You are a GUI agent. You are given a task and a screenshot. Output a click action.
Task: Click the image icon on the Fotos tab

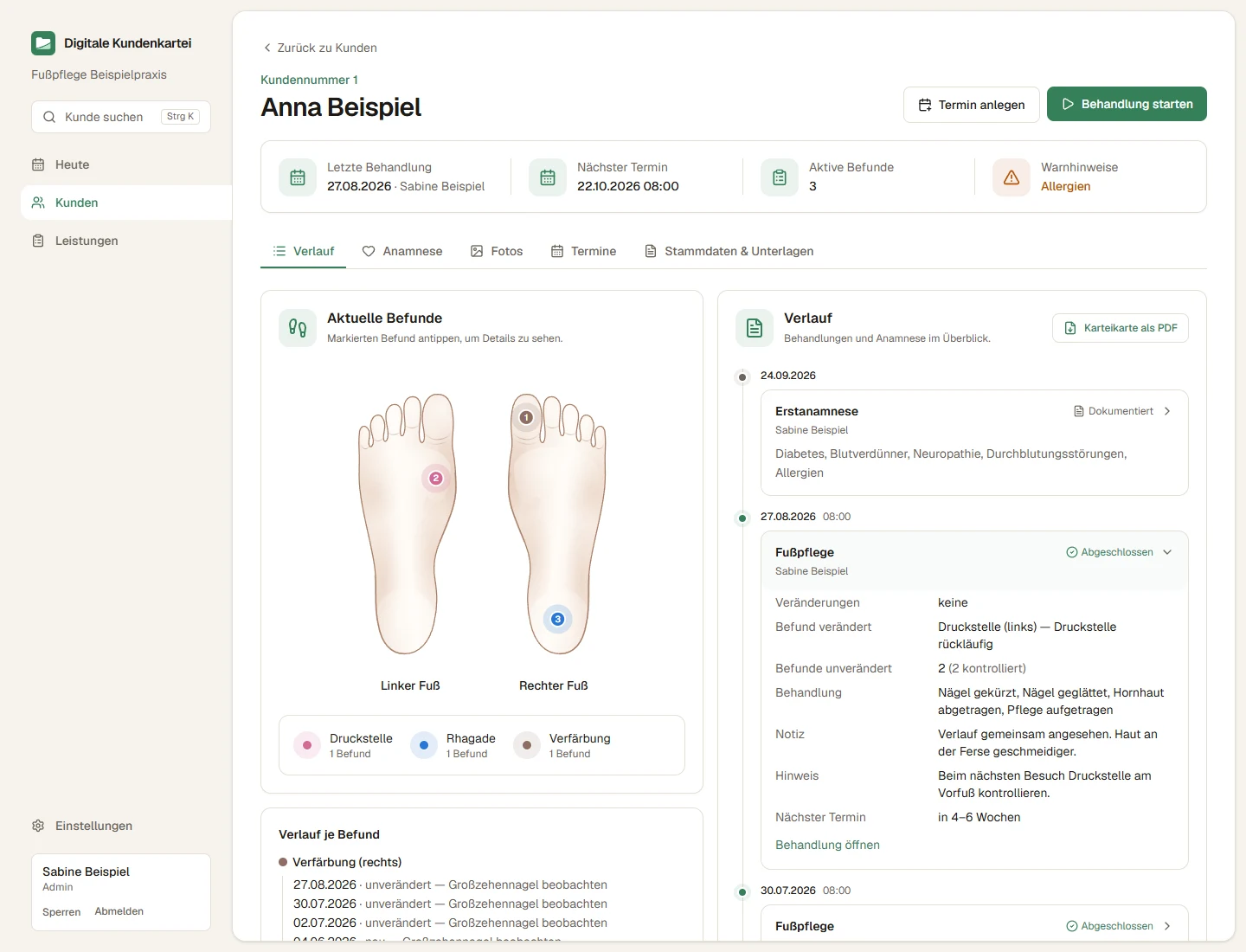[x=477, y=251]
